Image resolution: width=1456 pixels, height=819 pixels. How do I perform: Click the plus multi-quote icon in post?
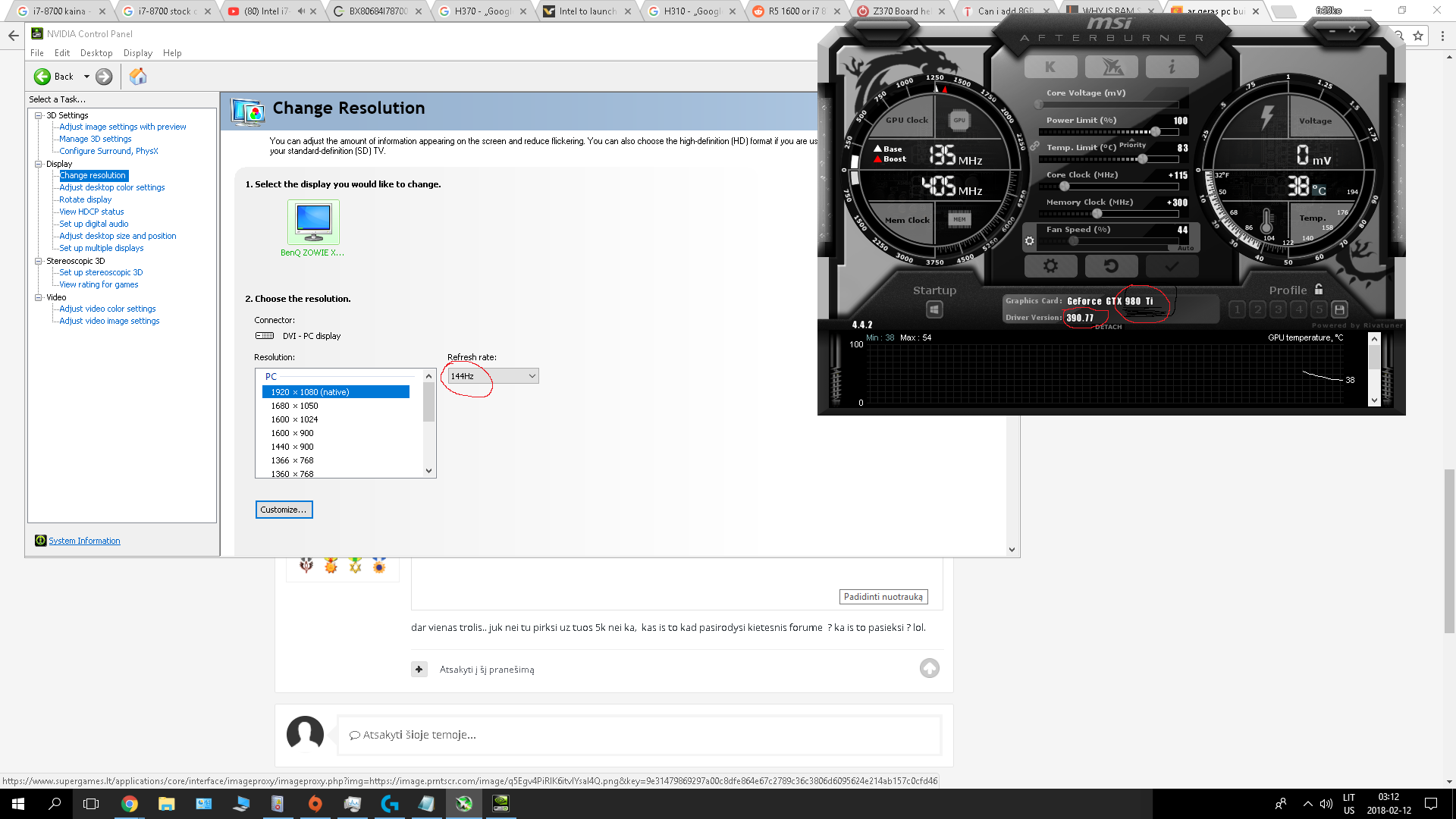[419, 669]
